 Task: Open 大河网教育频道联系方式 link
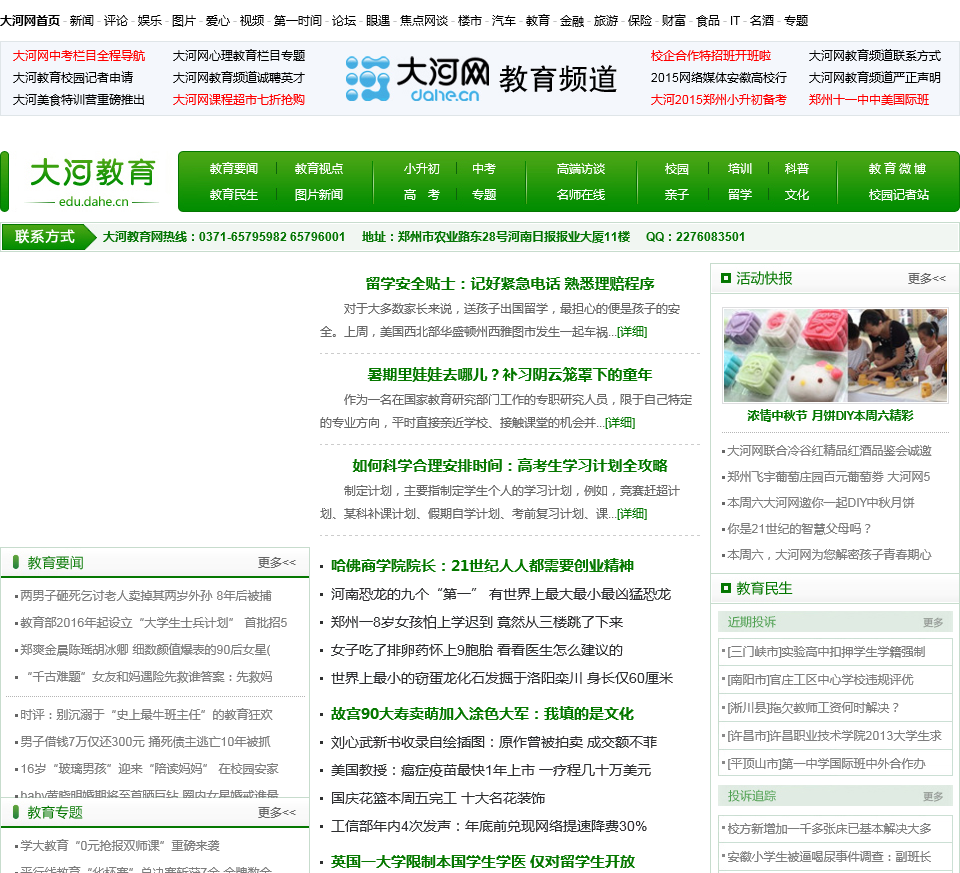coord(874,56)
